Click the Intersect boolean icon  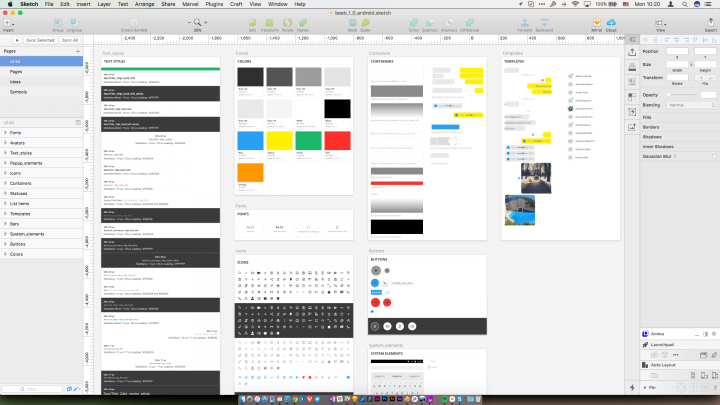click(x=449, y=22)
